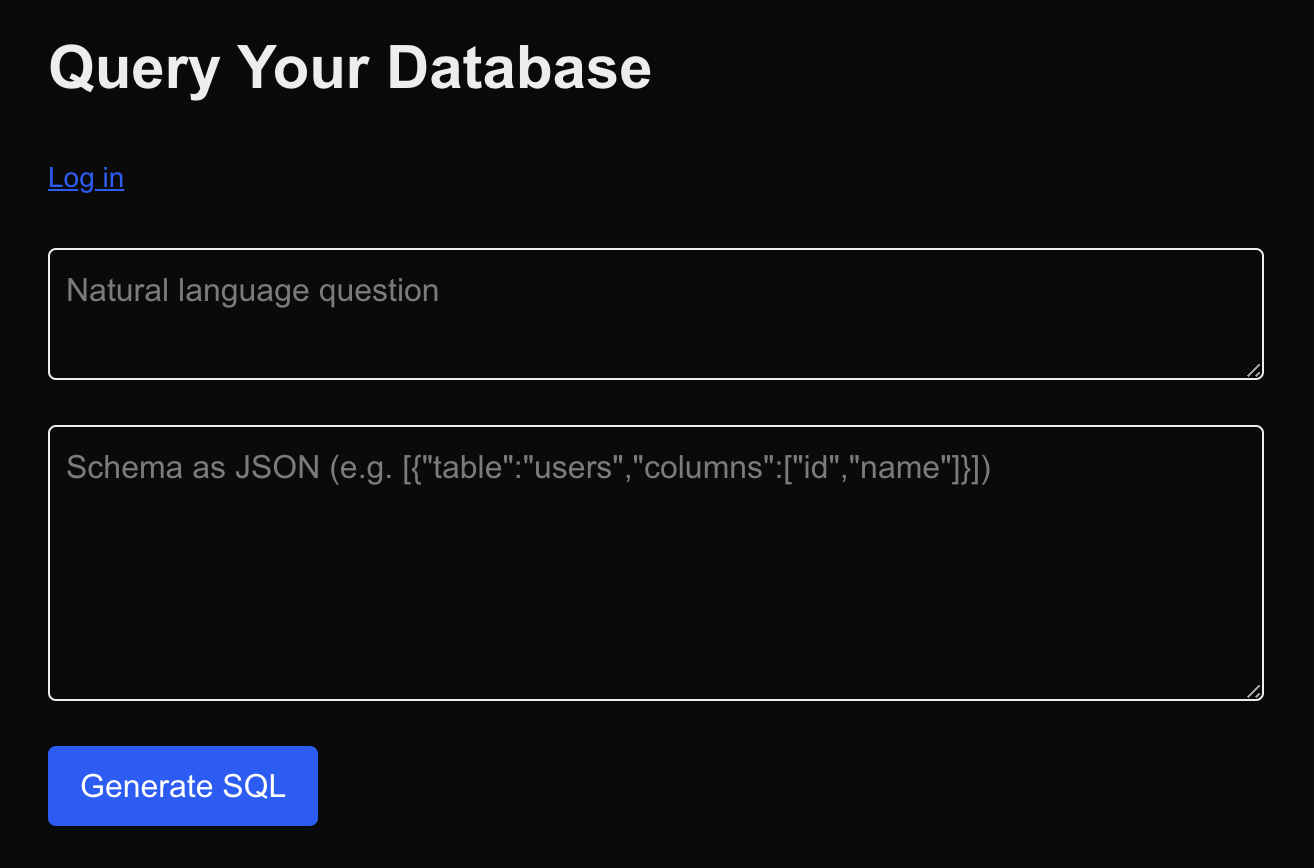The image size is (1314, 868).
Task: Select the Natural language question placeholder text
Action: coord(252,291)
